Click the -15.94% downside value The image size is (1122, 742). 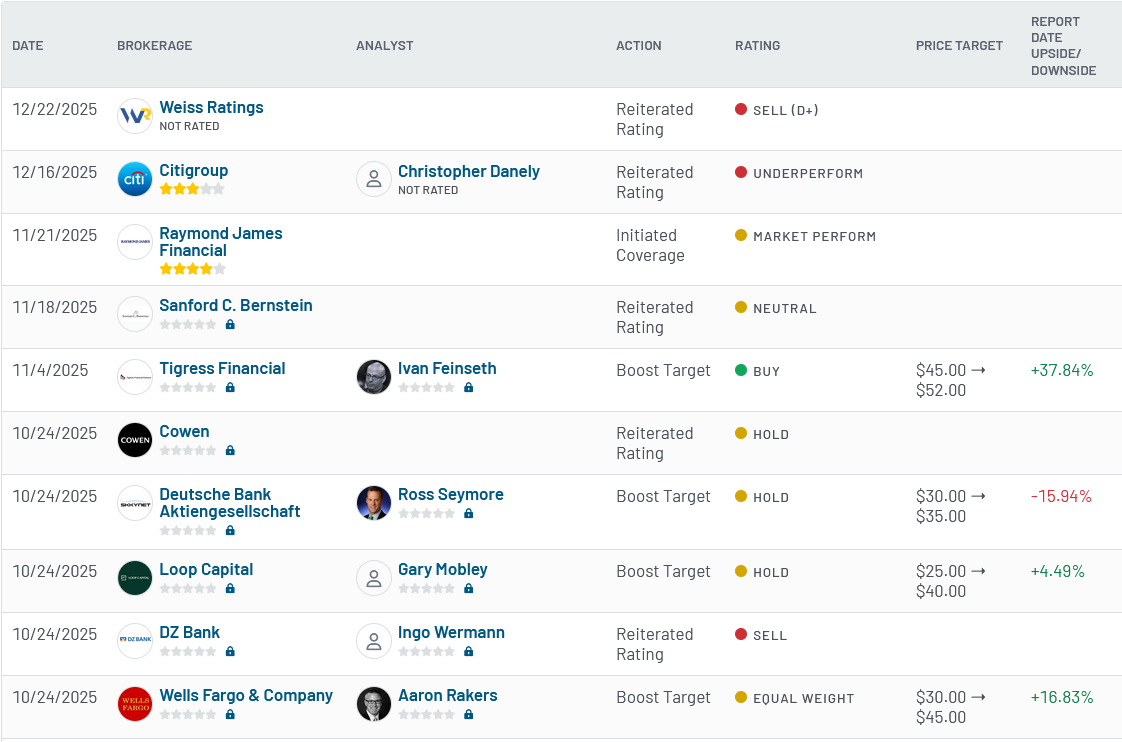click(x=1061, y=497)
